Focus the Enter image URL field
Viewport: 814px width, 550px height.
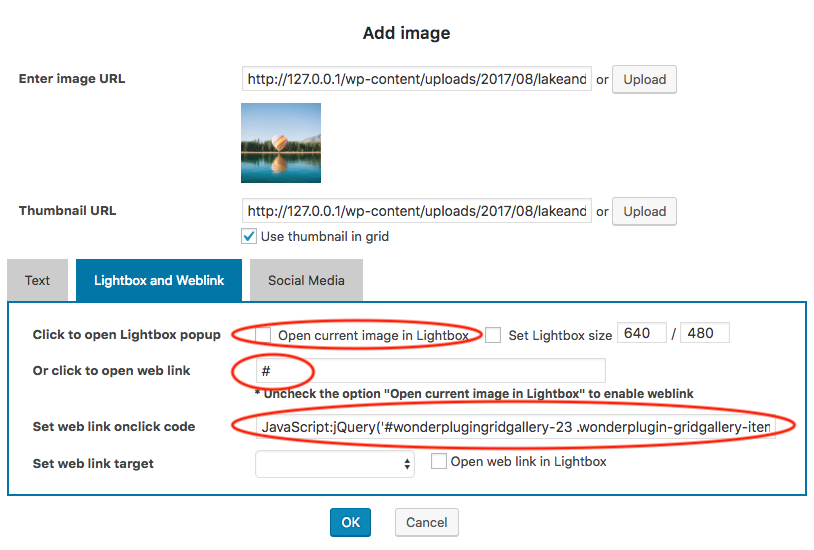tap(417, 79)
